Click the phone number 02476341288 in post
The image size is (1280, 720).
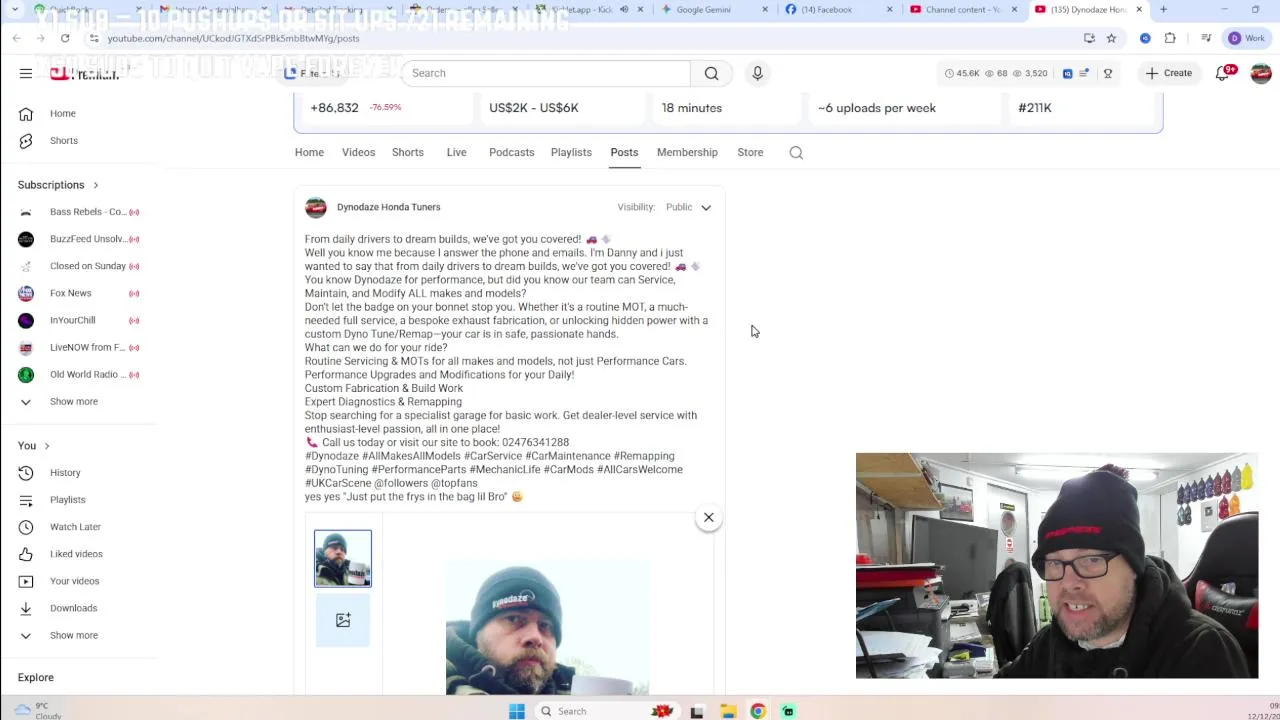click(535, 442)
